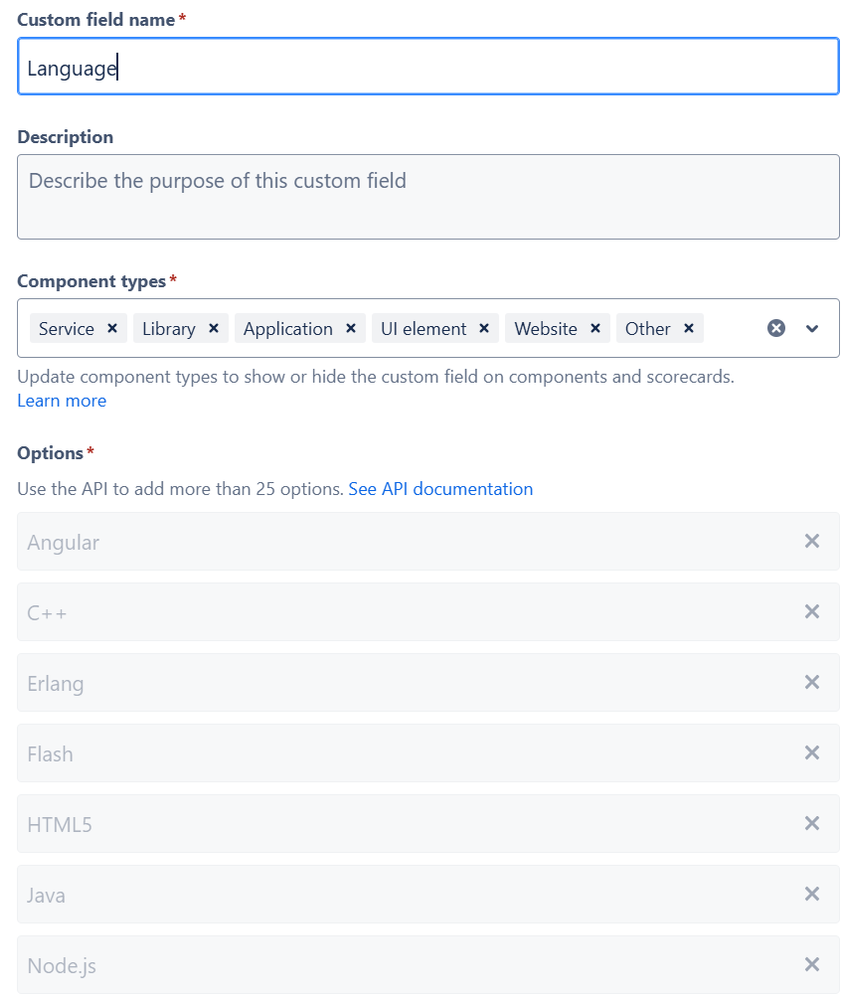848x999 pixels.
Task: Click the Custom field name input
Action: (424, 65)
